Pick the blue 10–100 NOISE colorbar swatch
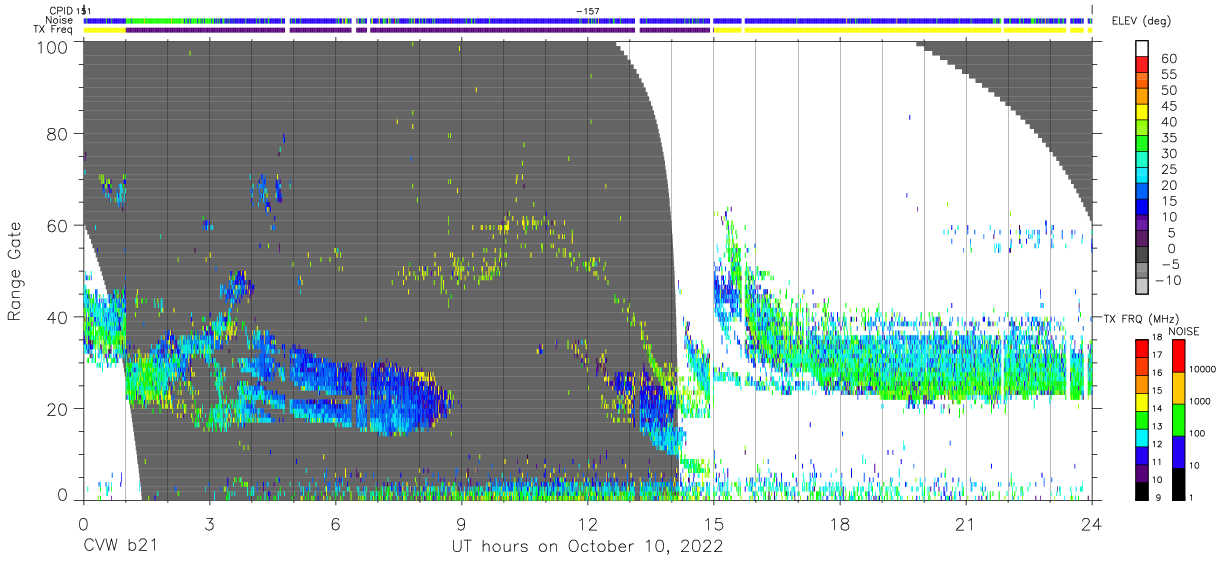Image resolution: width=1228 pixels, height=567 pixels. pos(1179,451)
